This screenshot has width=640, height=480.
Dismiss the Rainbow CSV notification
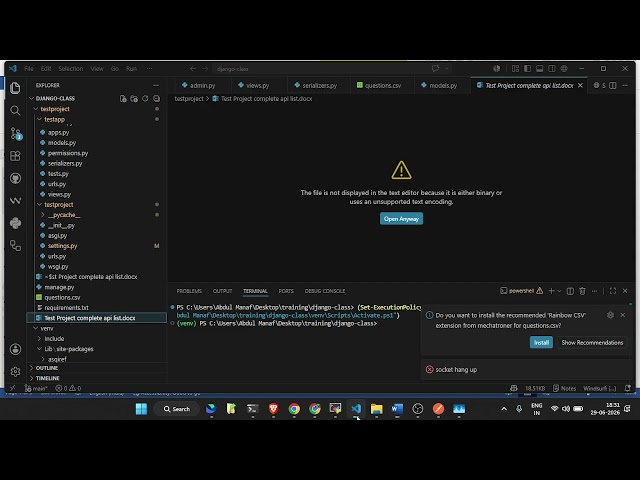click(x=622, y=315)
